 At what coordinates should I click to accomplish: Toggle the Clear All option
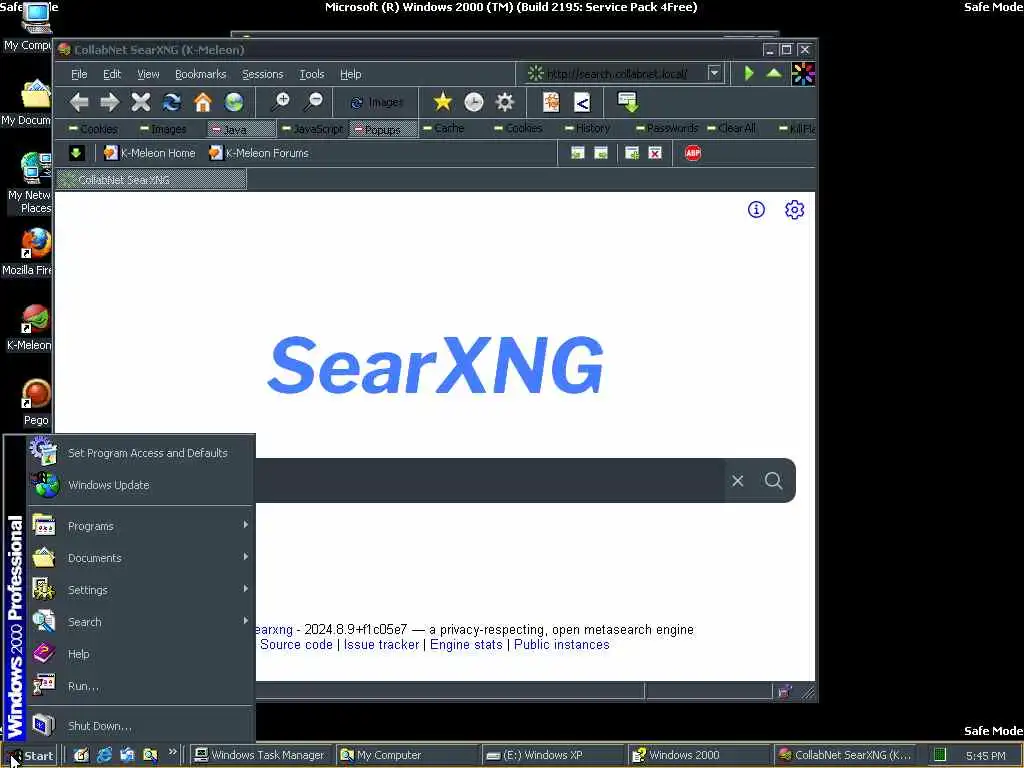click(731, 128)
